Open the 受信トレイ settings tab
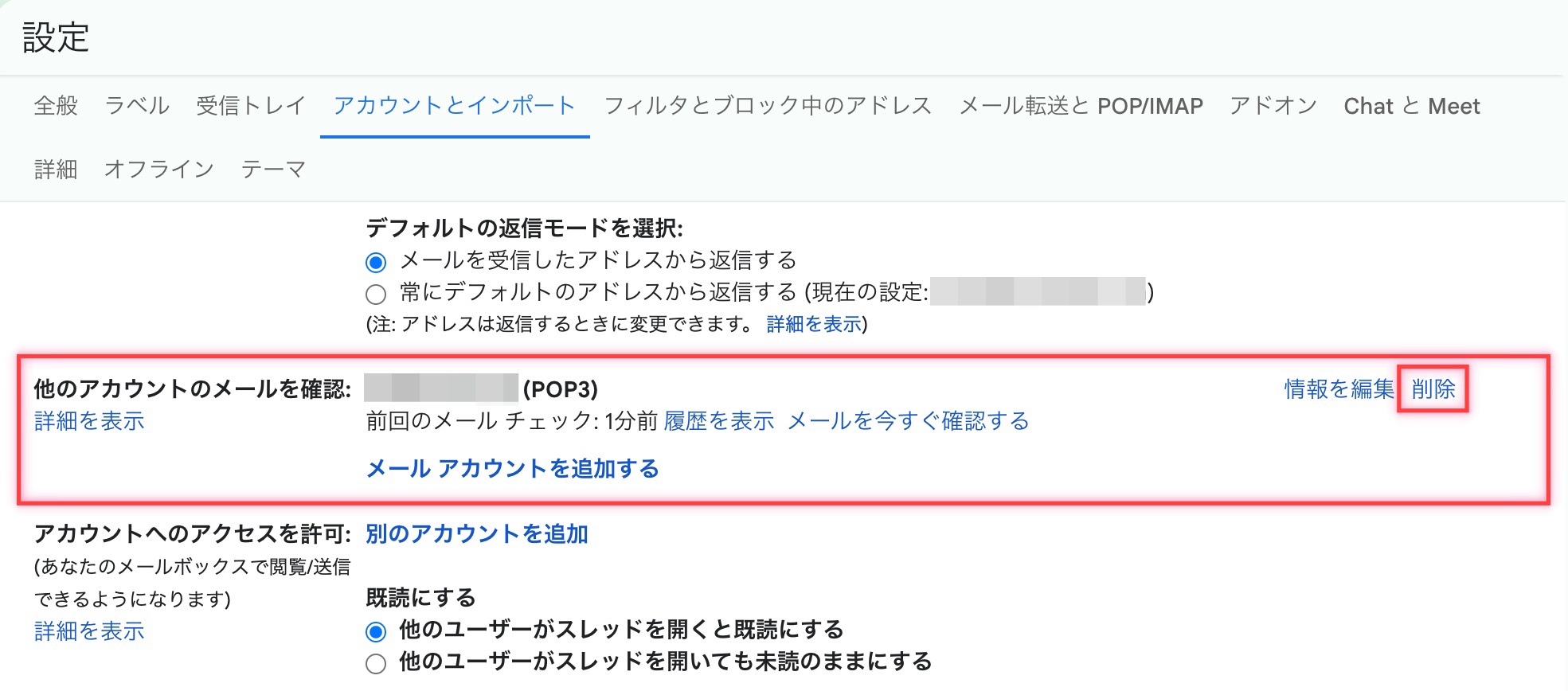The height and width of the screenshot is (691, 1568). tap(251, 106)
